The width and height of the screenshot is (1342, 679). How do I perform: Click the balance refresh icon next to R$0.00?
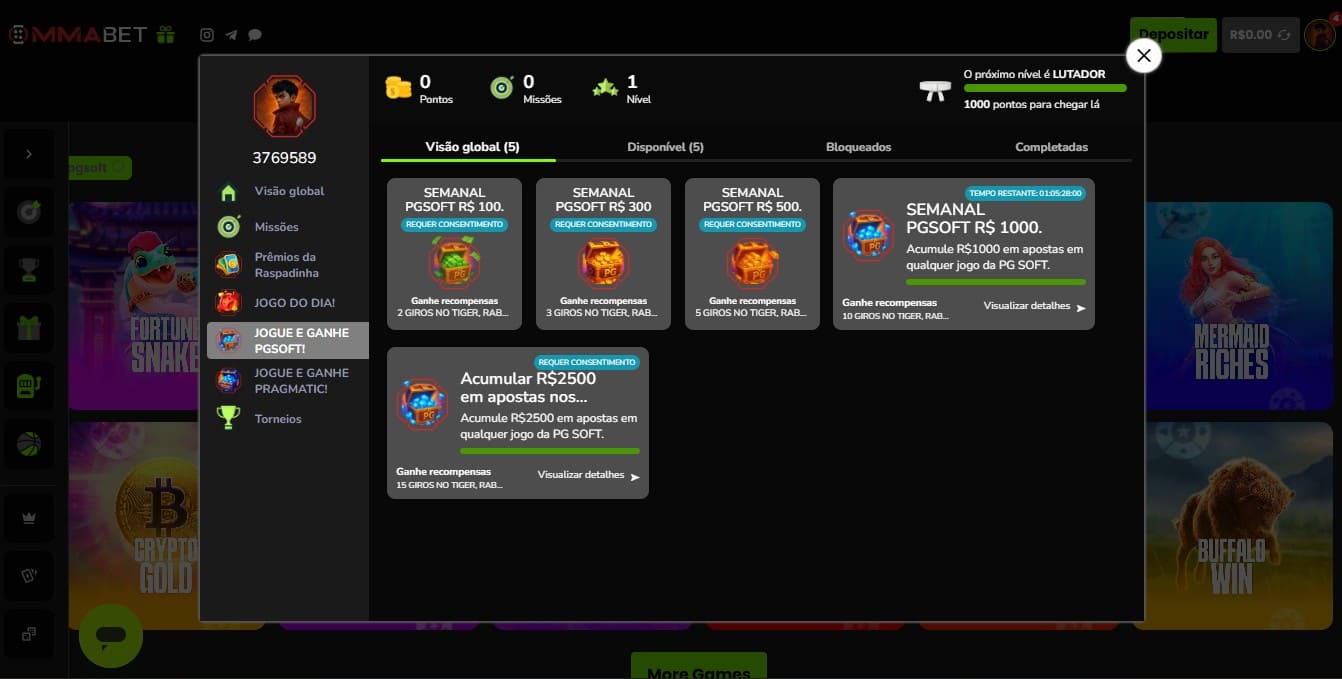(1283, 35)
